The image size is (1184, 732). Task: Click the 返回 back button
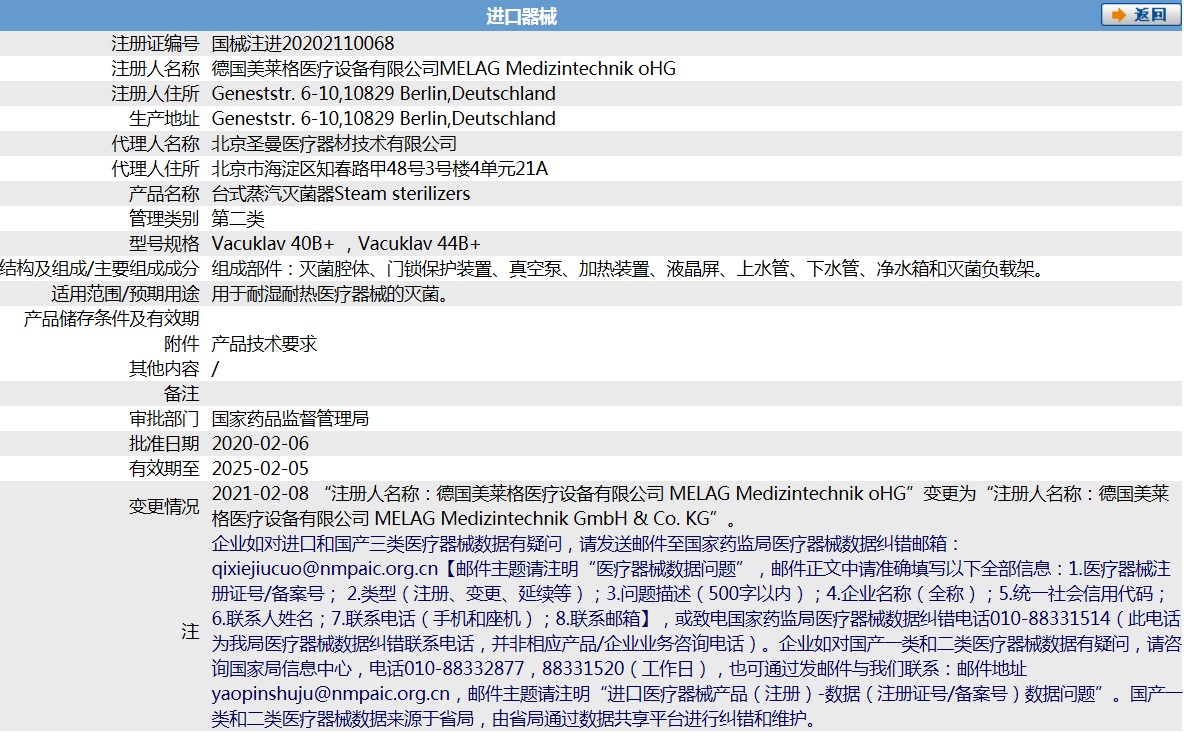tap(1141, 15)
